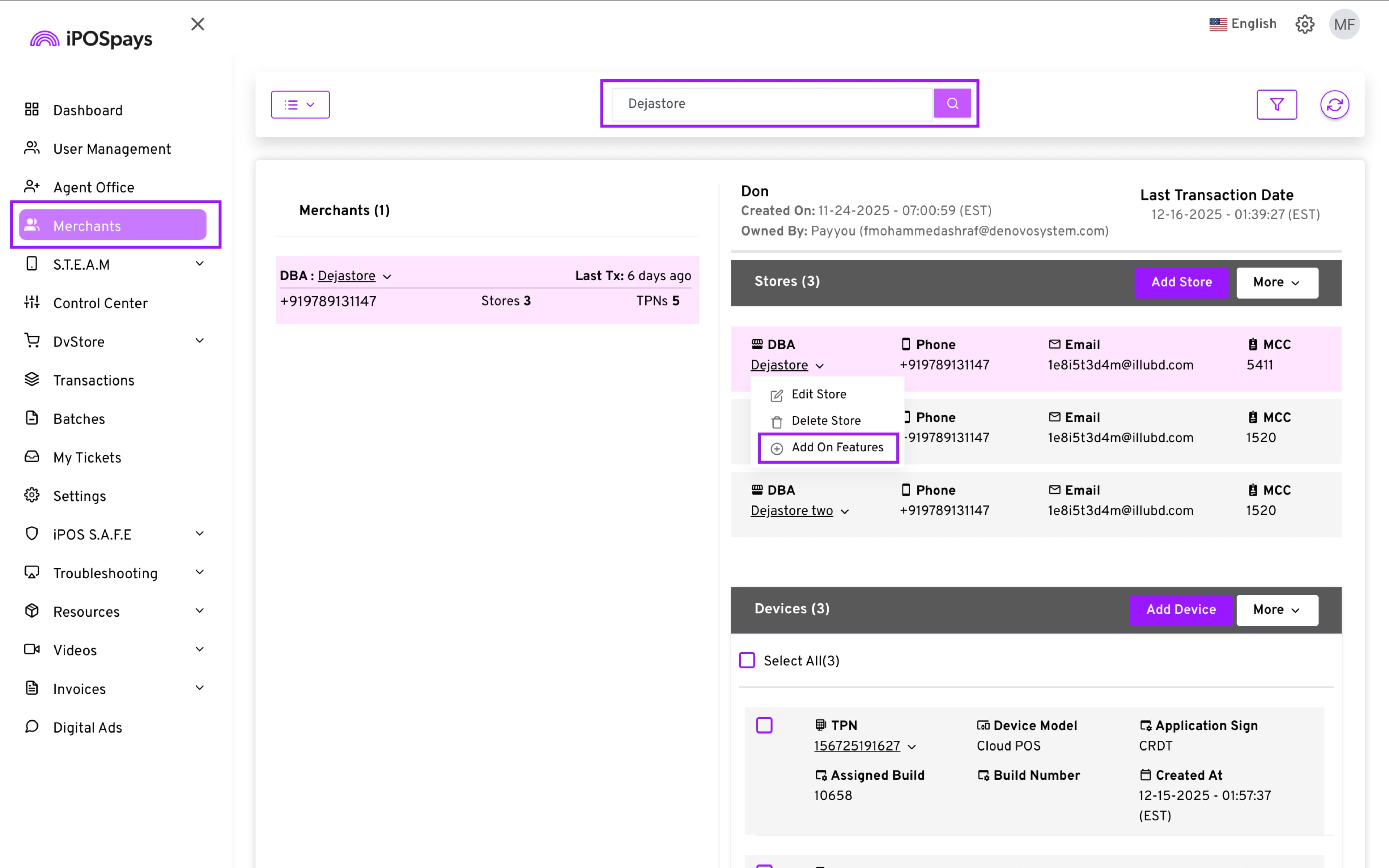Close the sidebar with X icon
This screenshot has width=1389, height=868.
(x=197, y=24)
